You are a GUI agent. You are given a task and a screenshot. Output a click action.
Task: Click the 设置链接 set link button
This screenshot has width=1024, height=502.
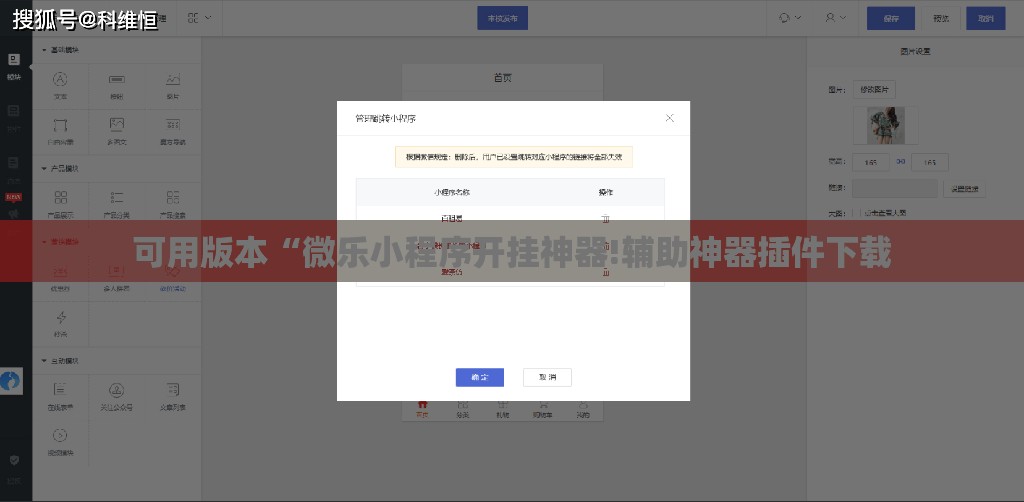pos(964,189)
